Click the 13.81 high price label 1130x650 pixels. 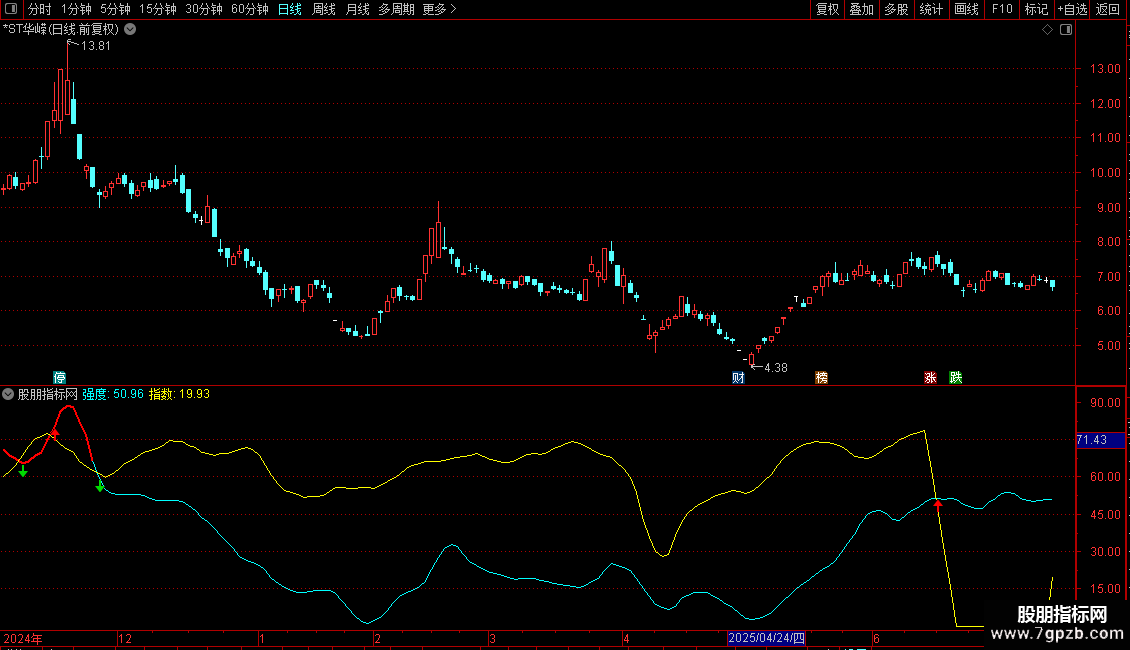point(96,46)
